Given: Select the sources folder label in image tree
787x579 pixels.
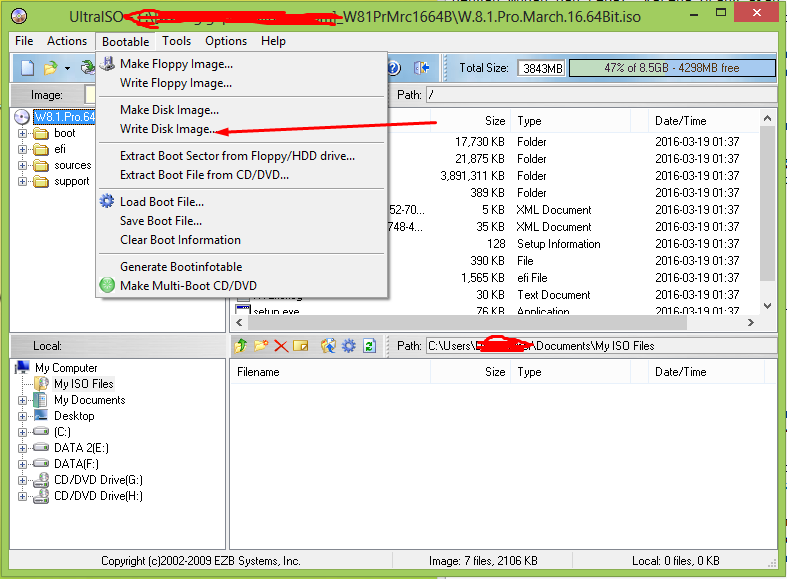Looking at the screenshot, I should pyautogui.click(x=73, y=165).
